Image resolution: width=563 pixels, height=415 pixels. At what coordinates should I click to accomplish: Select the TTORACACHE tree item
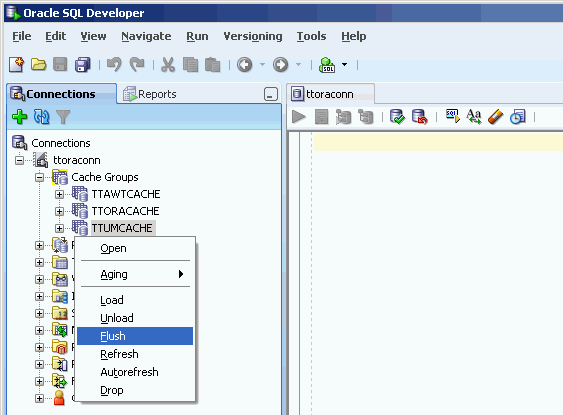click(125, 211)
